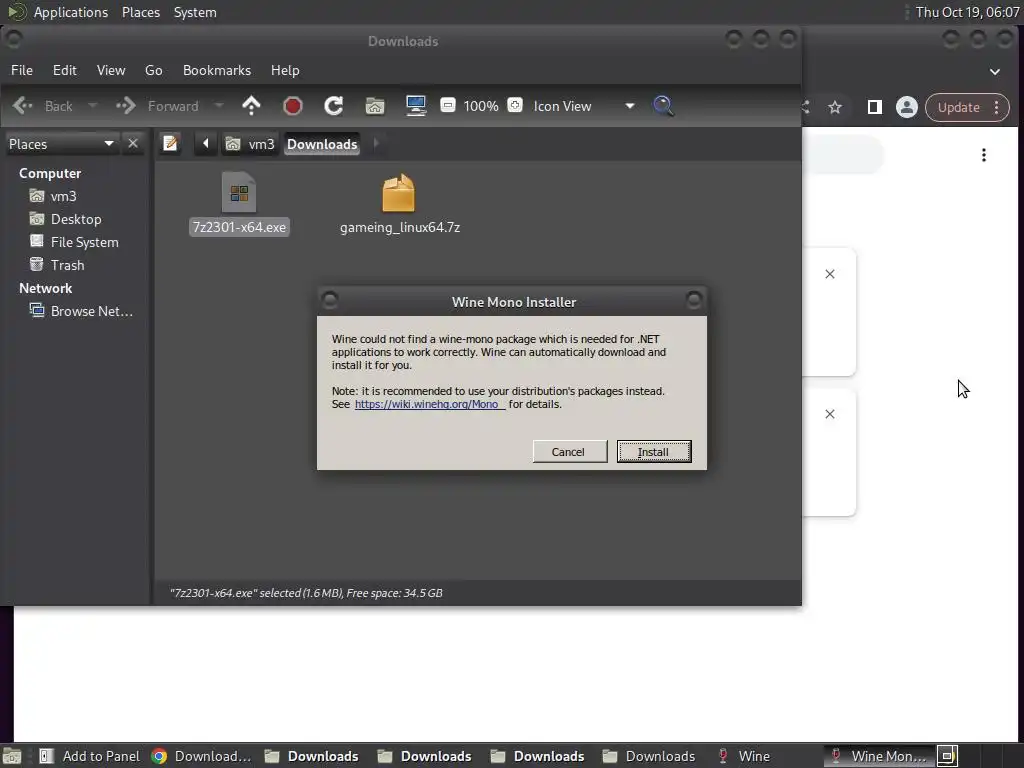Switch to Chrome Download taskbar entry
1024x768 pixels.
coord(202,756)
